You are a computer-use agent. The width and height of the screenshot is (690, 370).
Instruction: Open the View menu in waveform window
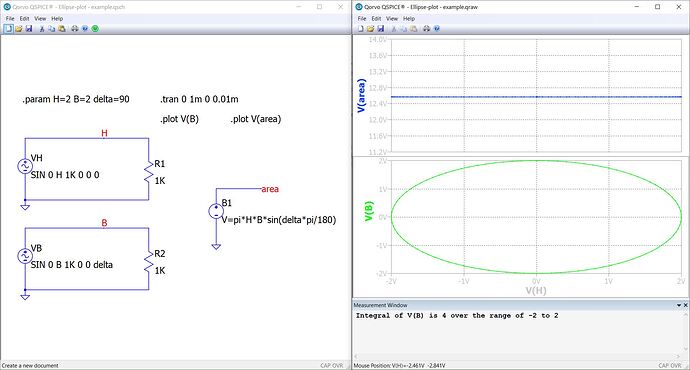tap(392, 18)
